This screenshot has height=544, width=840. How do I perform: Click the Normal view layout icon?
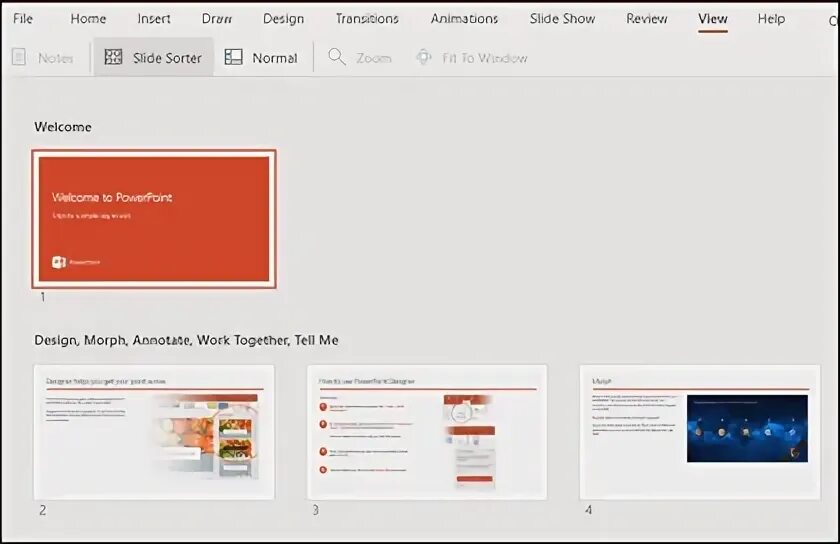233,57
